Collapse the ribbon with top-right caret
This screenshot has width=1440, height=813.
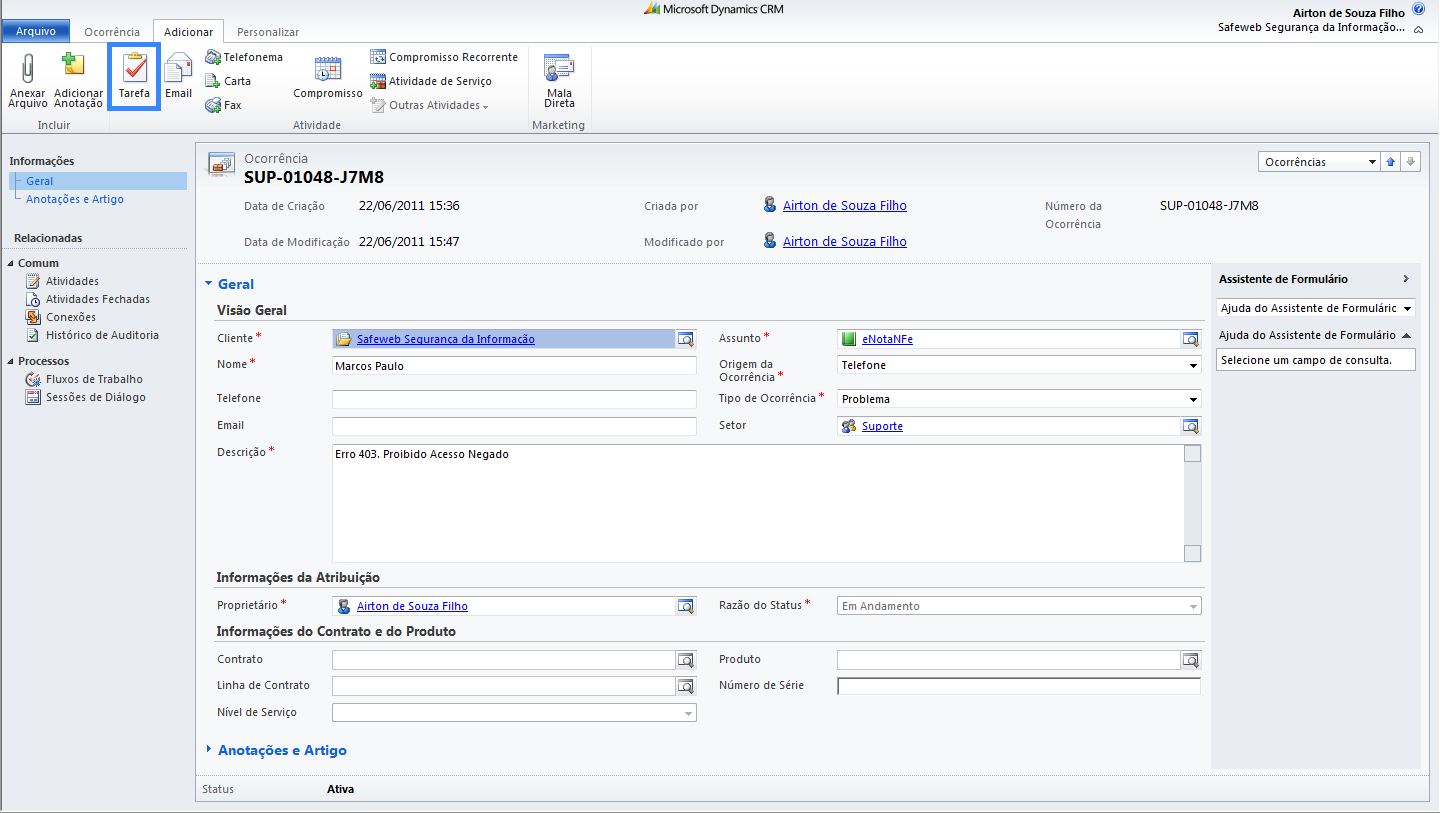[1418, 30]
